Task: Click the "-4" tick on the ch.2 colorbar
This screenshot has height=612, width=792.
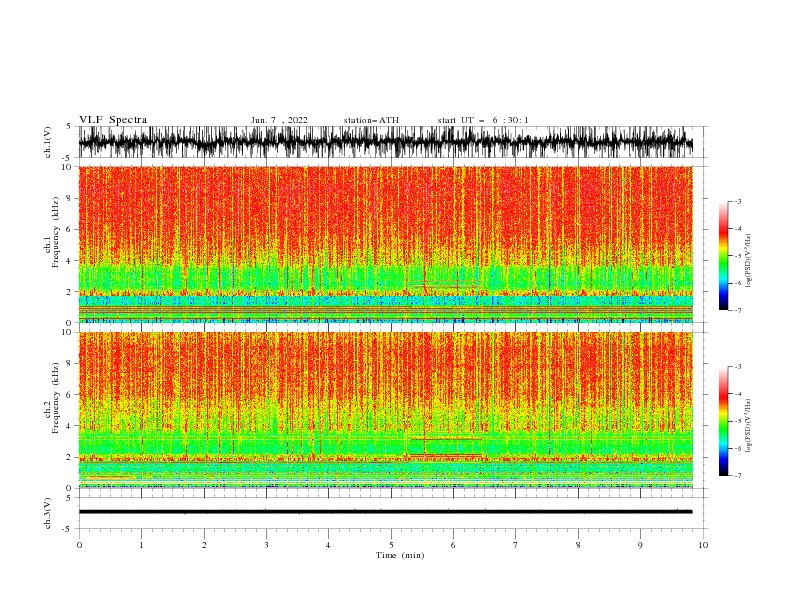Action: click(x=737, y=394)
